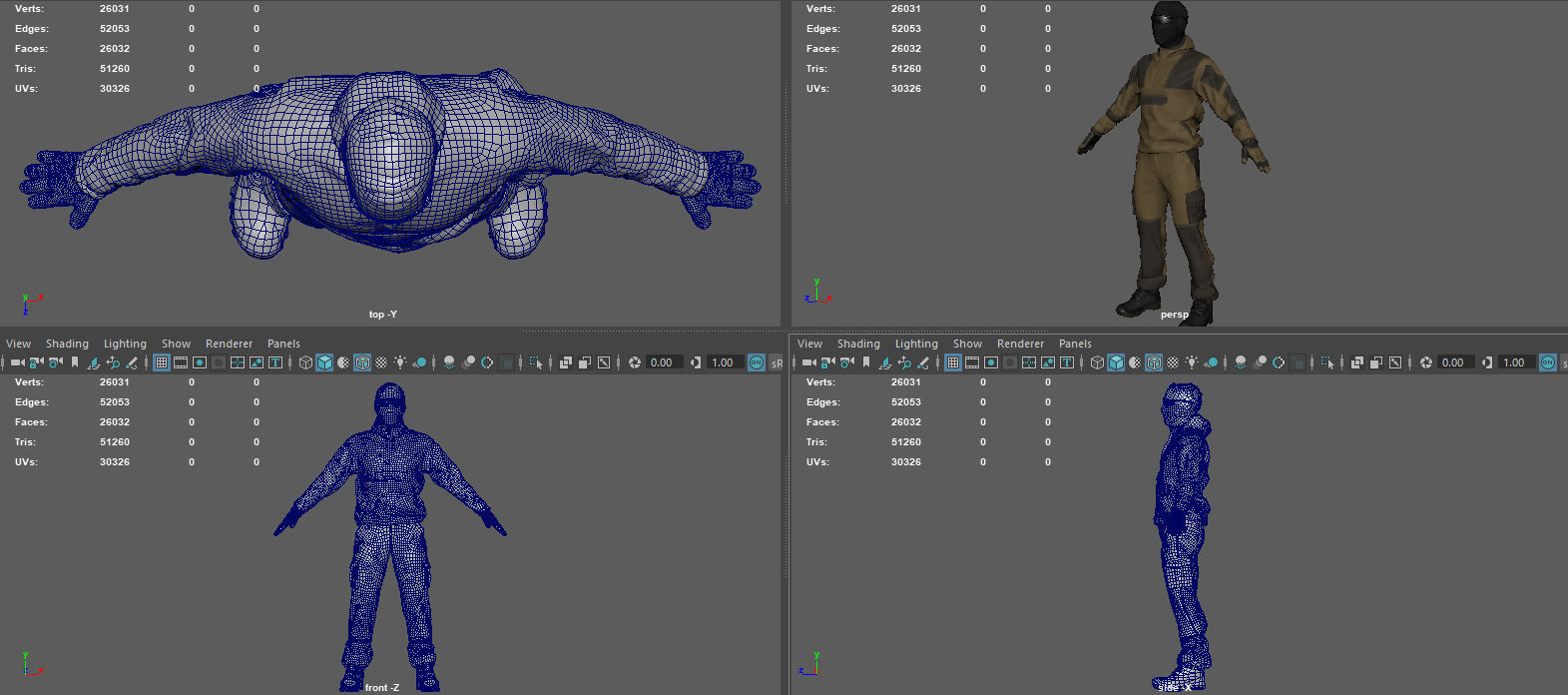Screen dimensions: 1568x695
Task: Click the 'front -Z' viewport camera label
Action: (382, 687)
